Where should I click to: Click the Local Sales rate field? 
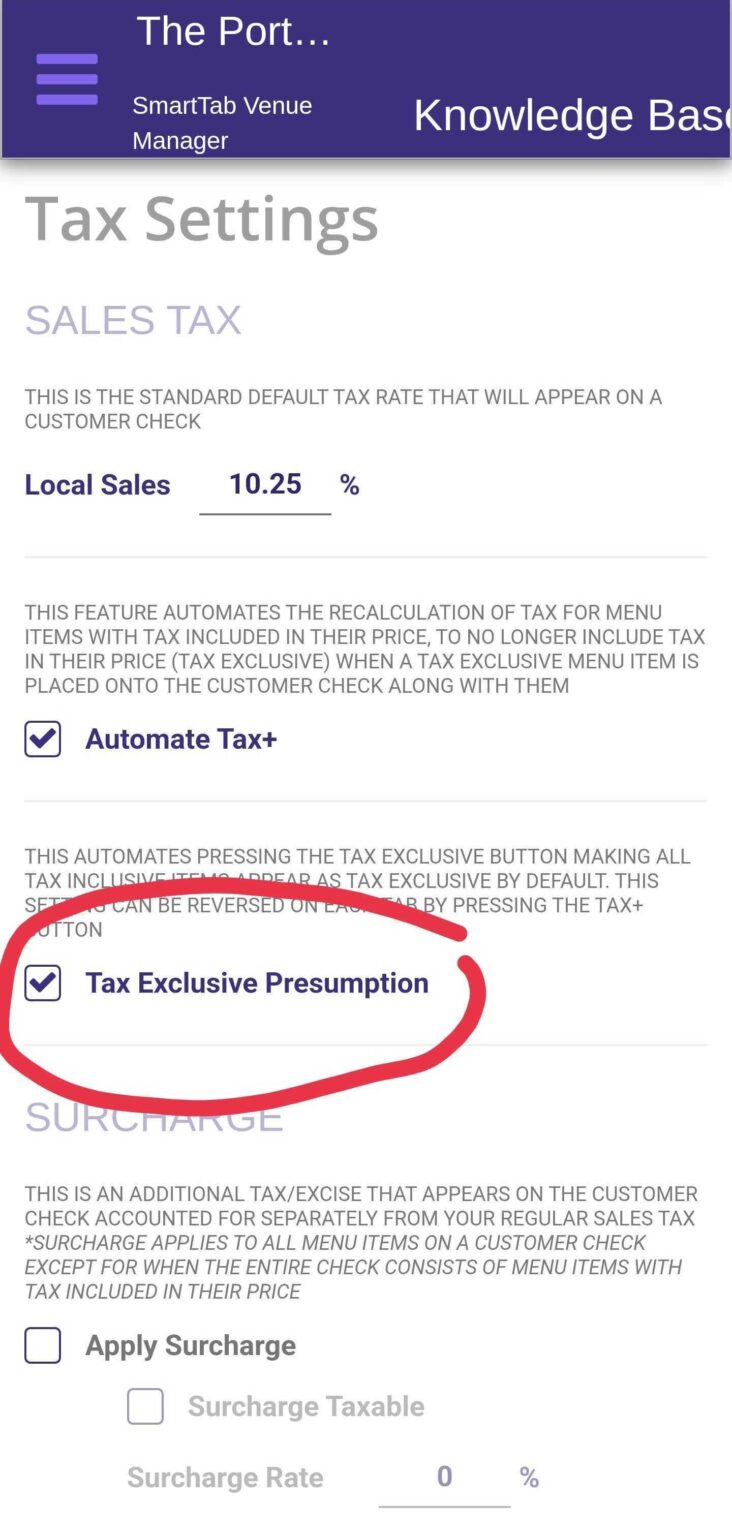(x=265, y=485)
